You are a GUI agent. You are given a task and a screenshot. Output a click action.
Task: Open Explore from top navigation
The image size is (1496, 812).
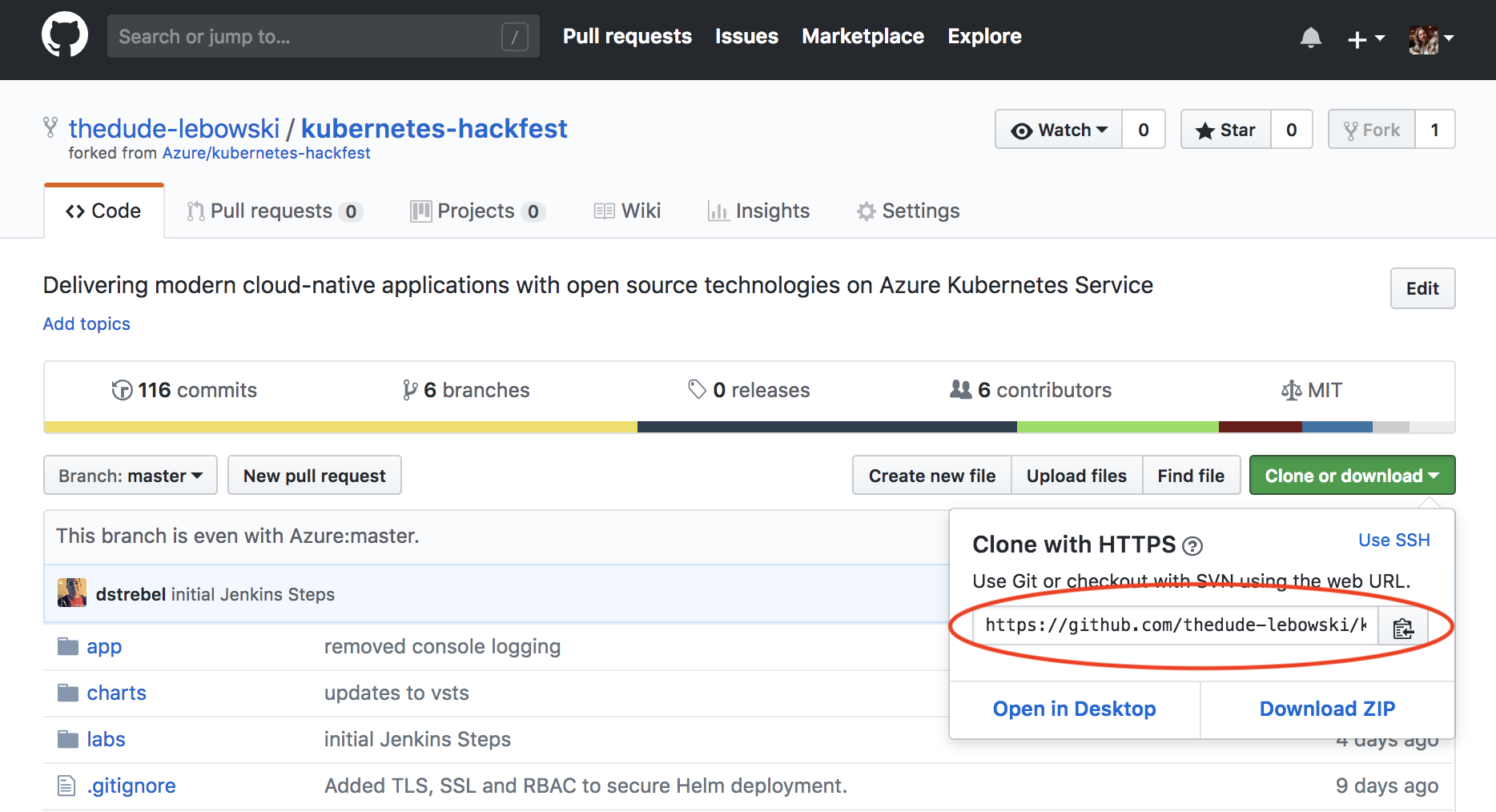[x=984, y=36]
